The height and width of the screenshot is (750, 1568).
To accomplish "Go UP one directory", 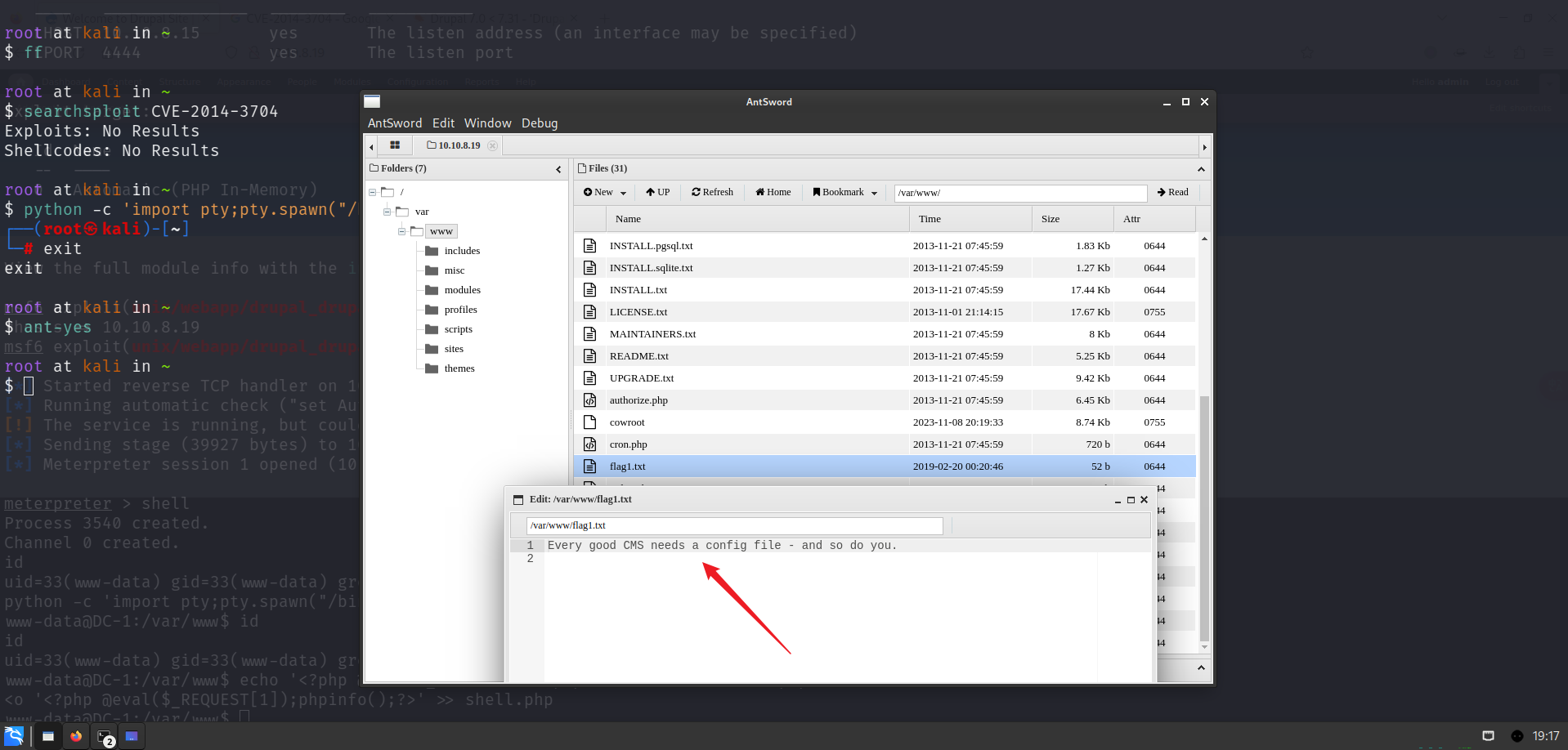I will click(658, 193).
